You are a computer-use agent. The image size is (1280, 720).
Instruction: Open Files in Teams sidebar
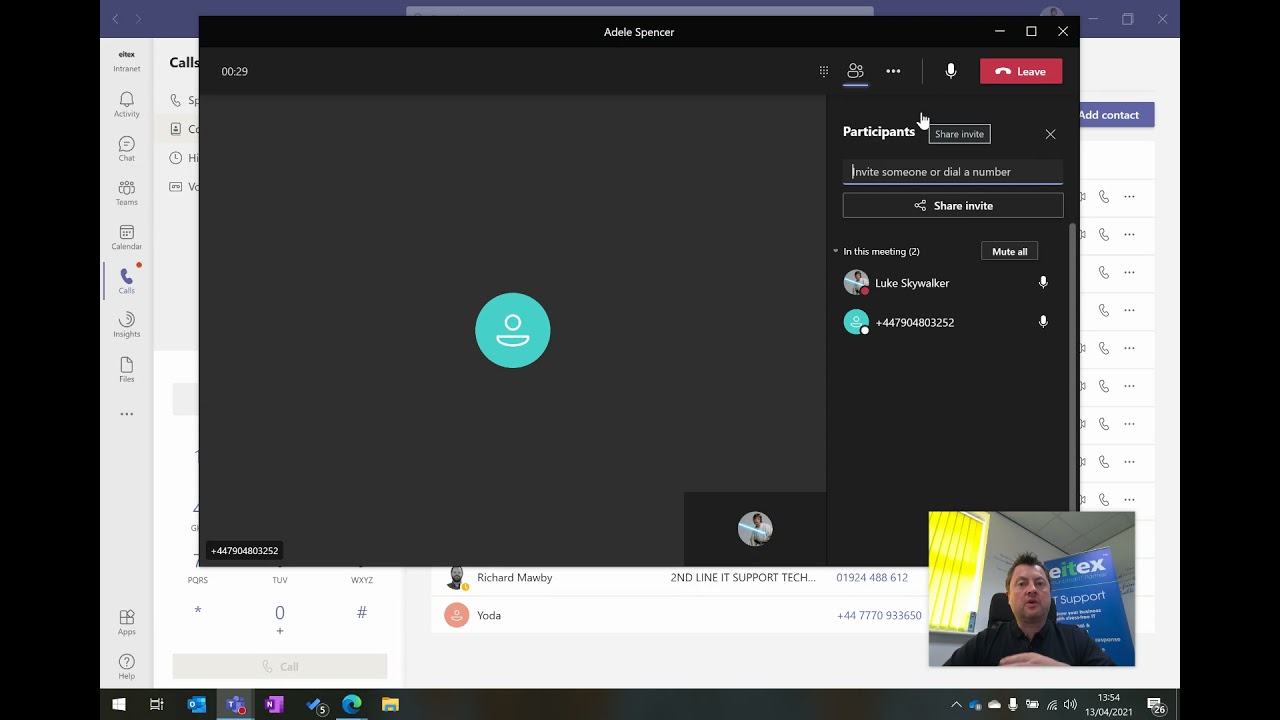pos(126,369)
